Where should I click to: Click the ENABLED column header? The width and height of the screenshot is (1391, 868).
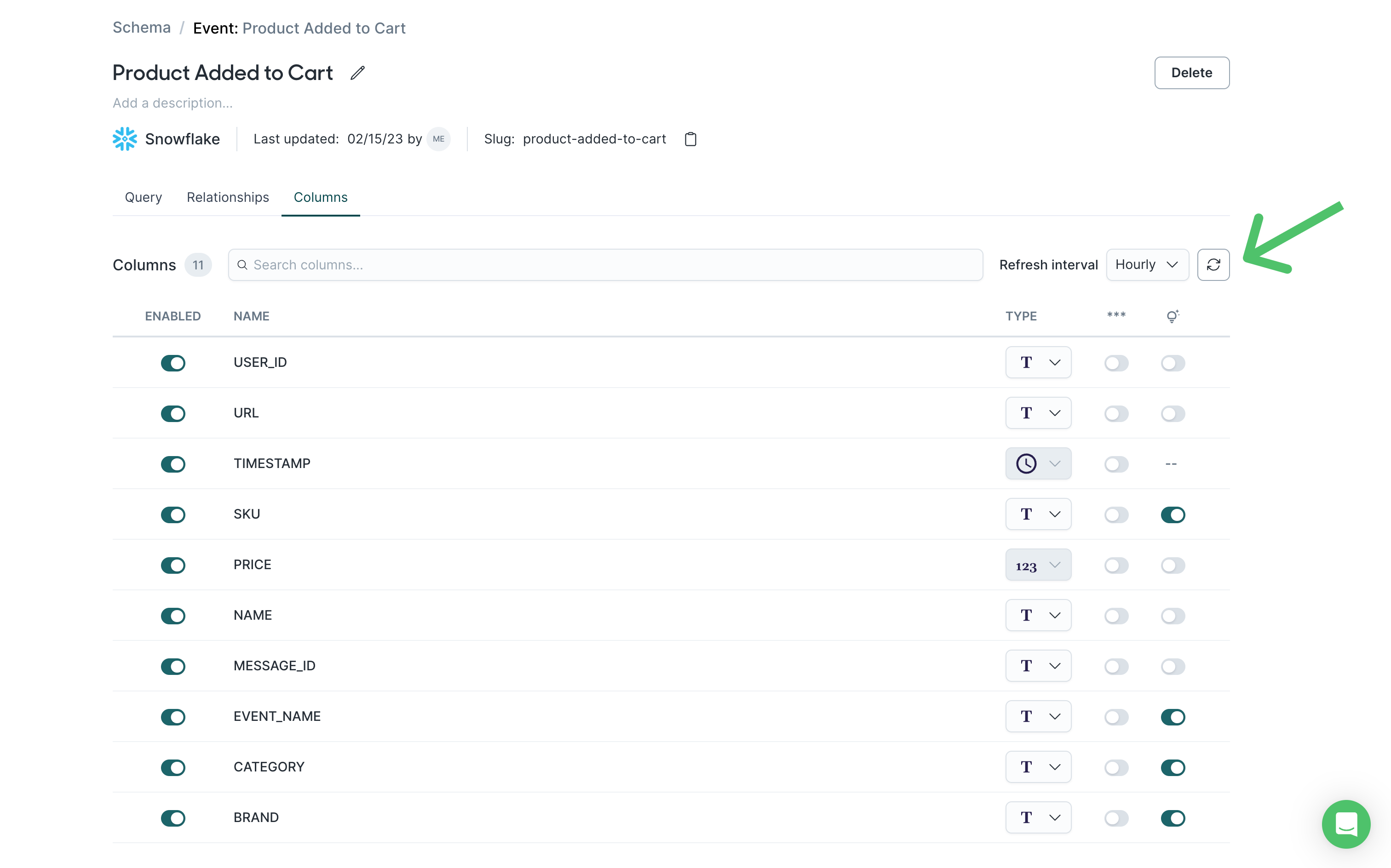pyautogui.click(x=172, y=316)
